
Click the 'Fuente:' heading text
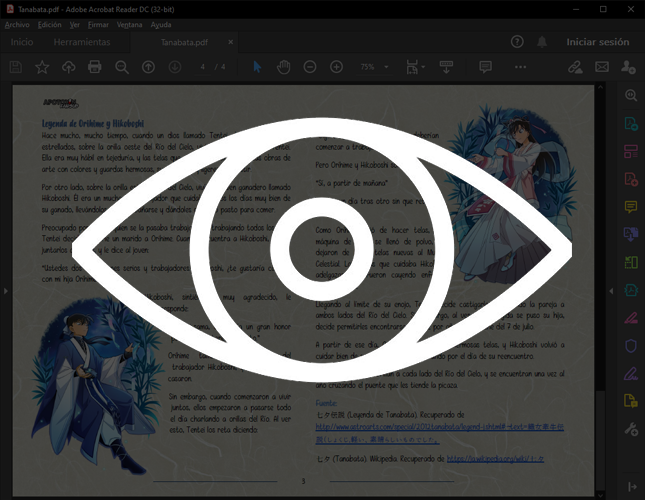pyautogui.click(x=326, y=403)
